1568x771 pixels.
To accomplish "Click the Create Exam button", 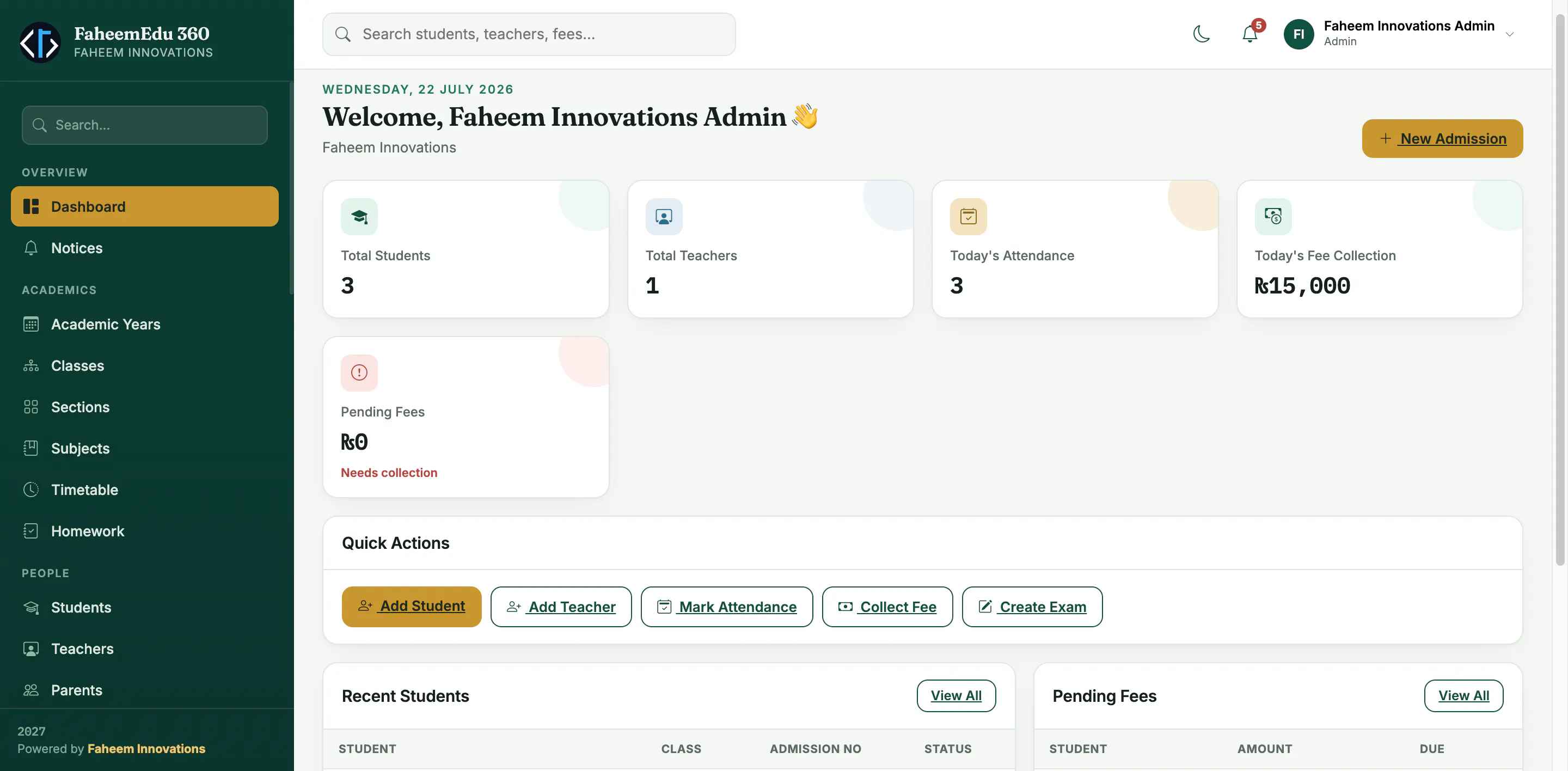I will 1032,607.
